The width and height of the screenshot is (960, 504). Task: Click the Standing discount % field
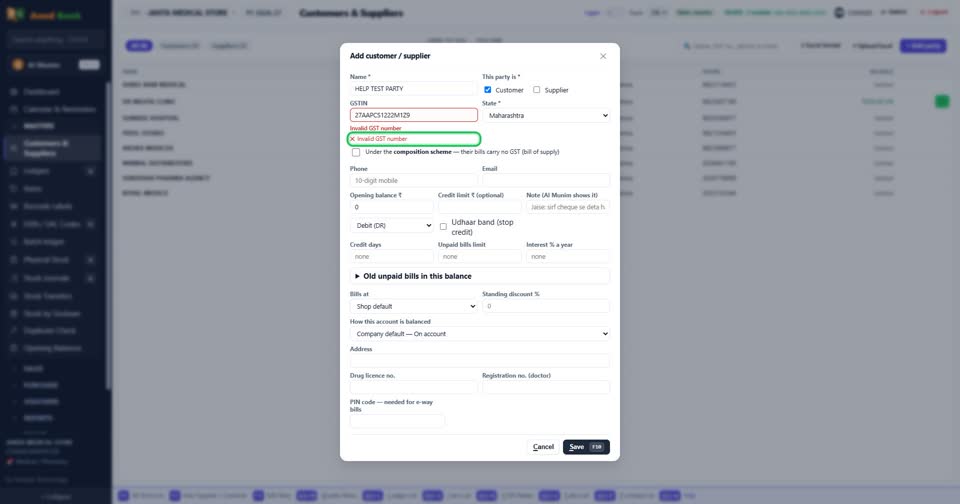coord(546,306)
